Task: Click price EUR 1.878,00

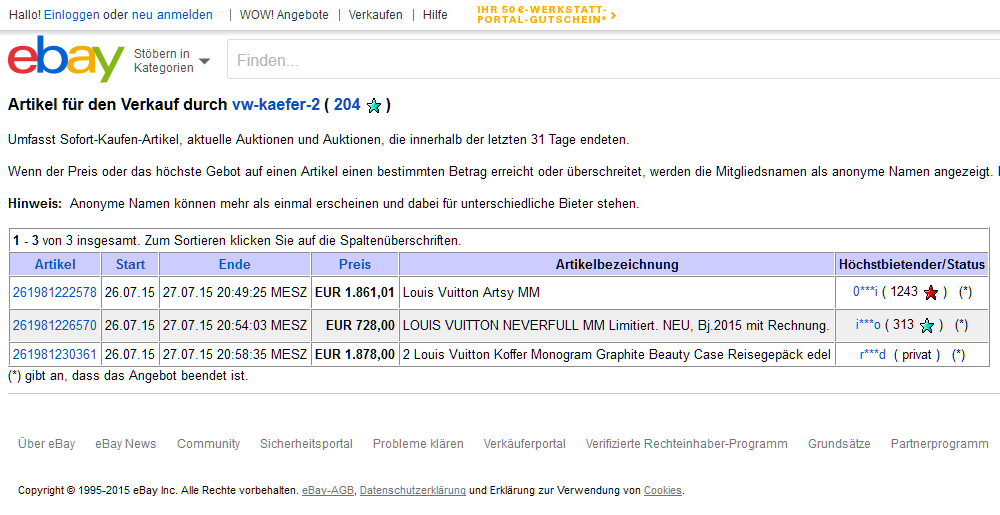Action: coord(355,354)
